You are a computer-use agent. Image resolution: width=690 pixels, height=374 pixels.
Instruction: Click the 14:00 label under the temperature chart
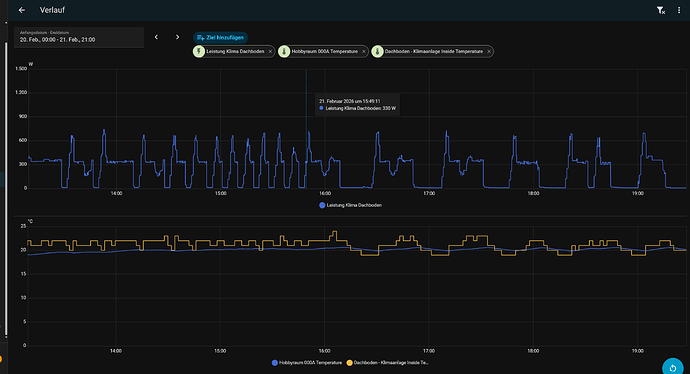pos(116,351)
